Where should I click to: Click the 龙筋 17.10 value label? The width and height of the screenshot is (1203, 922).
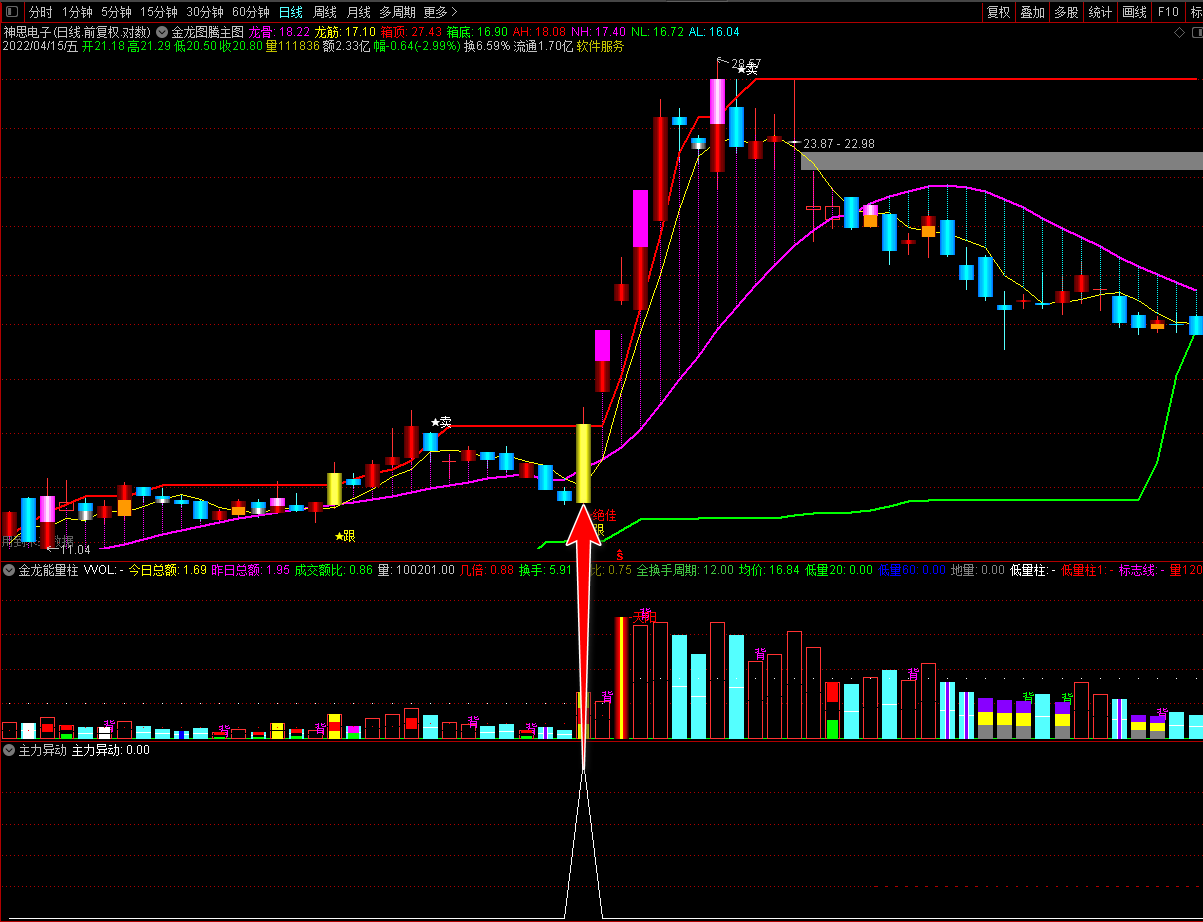[x=345, y=31]
